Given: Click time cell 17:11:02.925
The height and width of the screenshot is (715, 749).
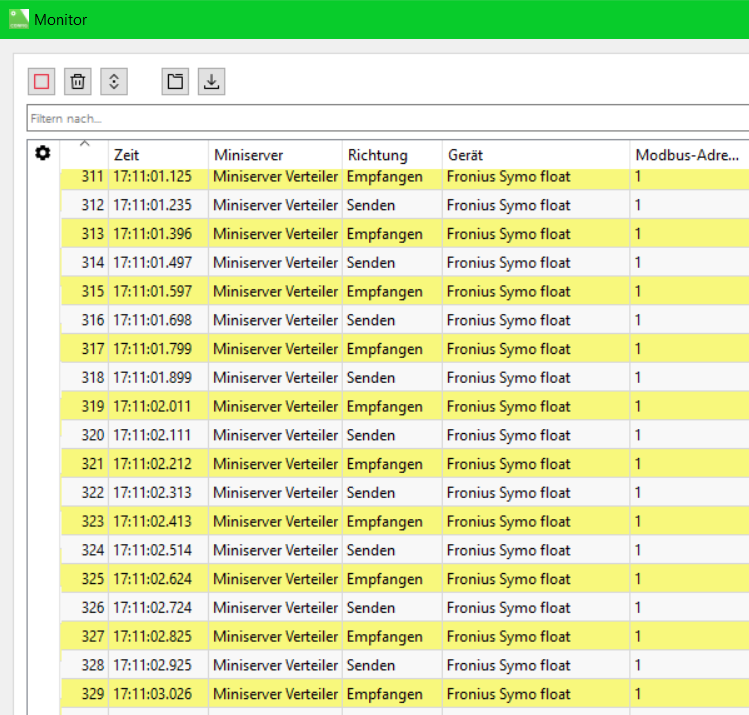Looking at the screenshot, I should pyautogui.click(x=152, y=665).
